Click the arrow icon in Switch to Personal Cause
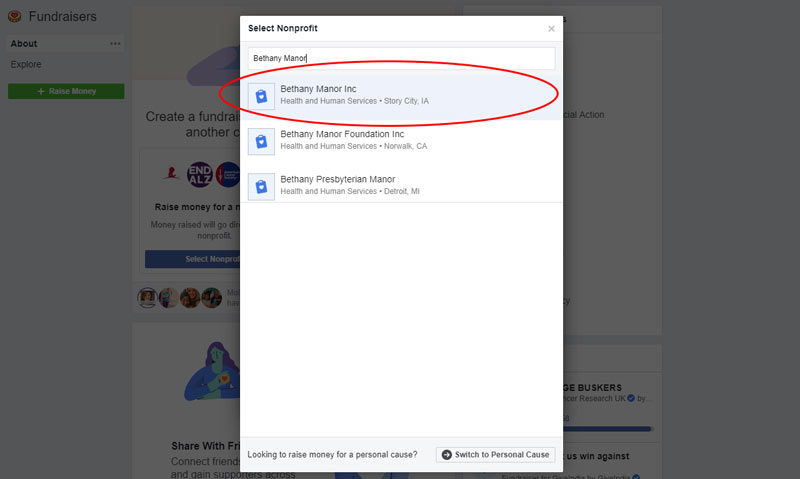Viewport: 800px width, 479px height. 446,455
